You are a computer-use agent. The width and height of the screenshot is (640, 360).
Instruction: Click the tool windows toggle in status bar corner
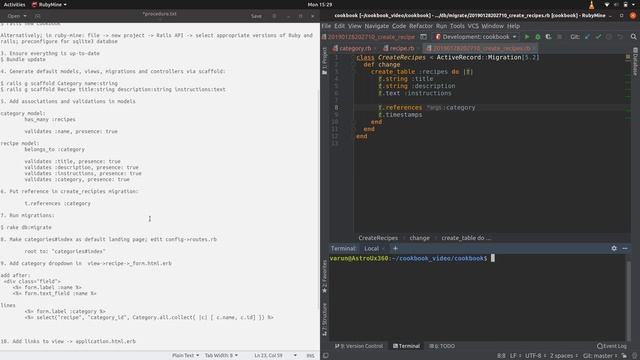[326, 356]
